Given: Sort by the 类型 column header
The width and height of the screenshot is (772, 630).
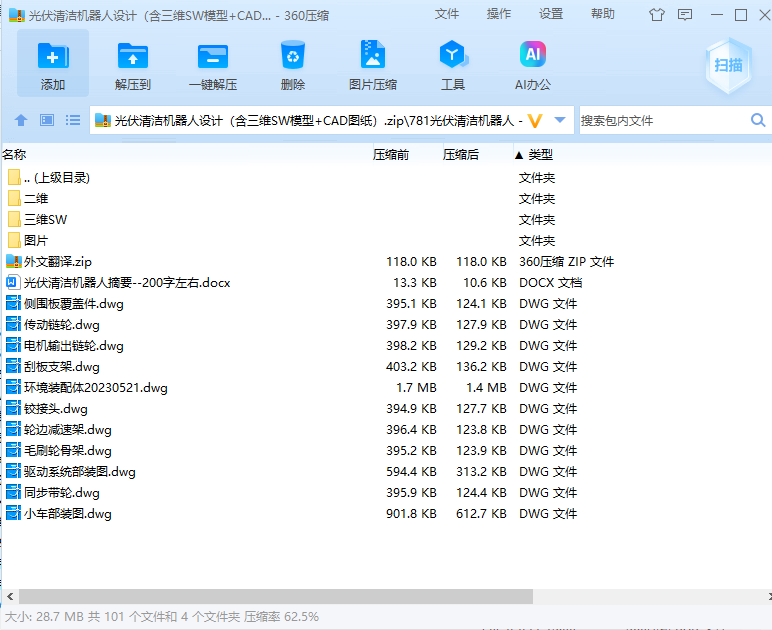Looking at the screenshot, I should click(541, 155).
